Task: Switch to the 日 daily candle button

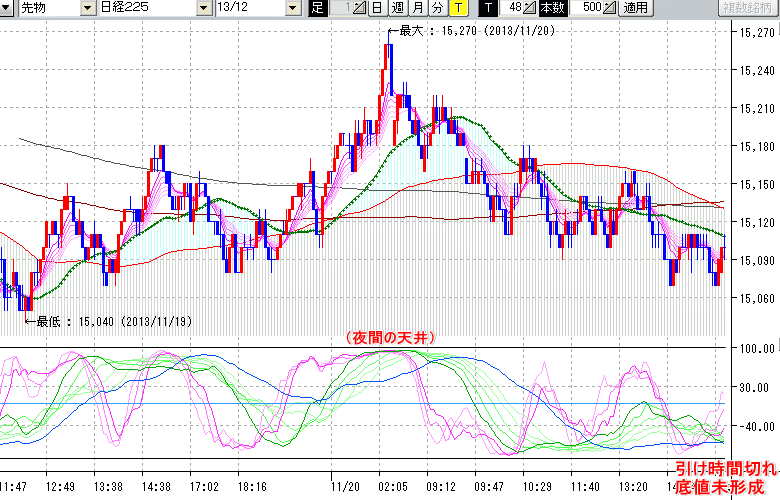Action: click(377, 9)
